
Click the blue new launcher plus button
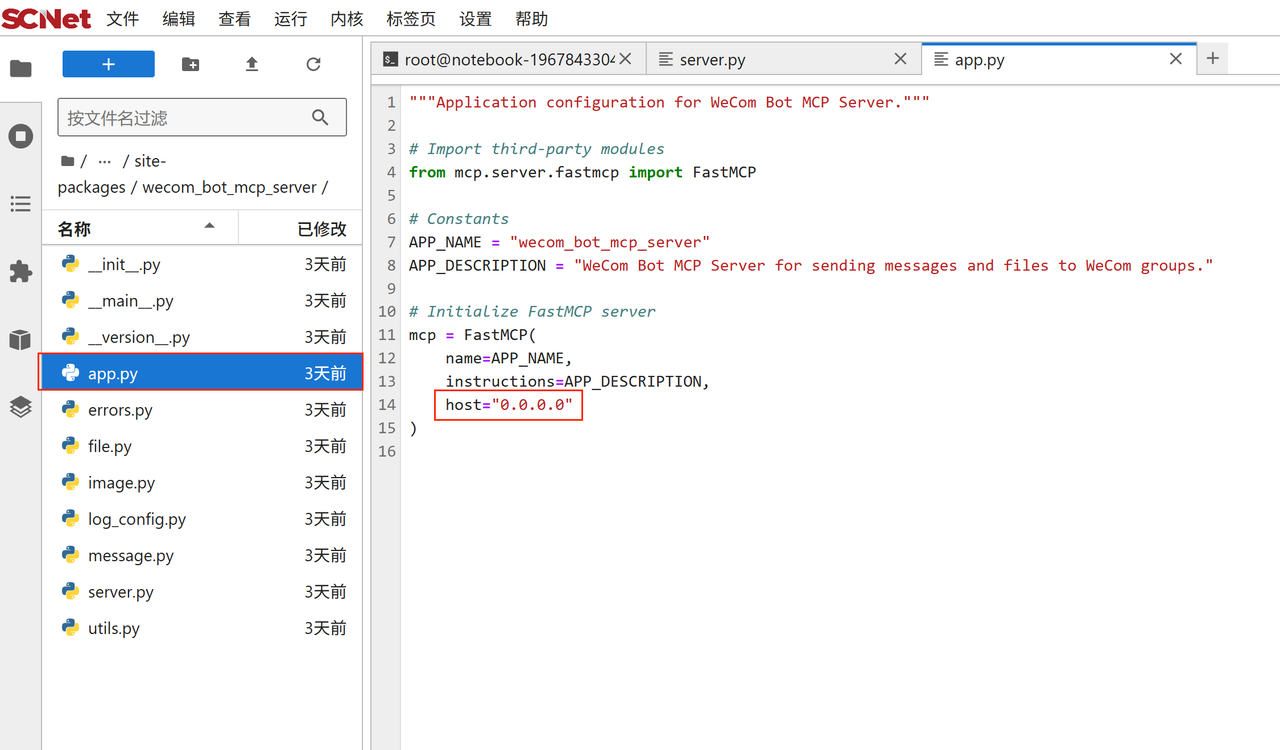point(108,64)
